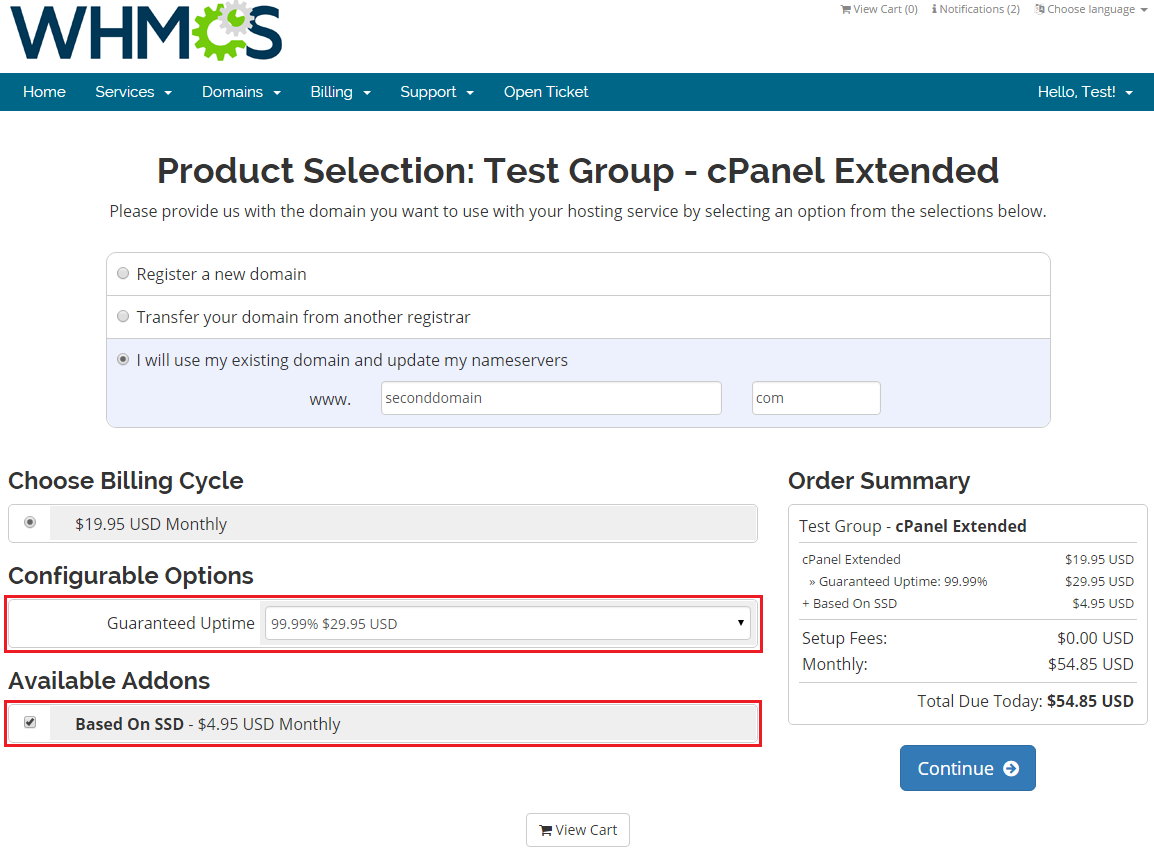Click Based On SSD in Order Summary
1154x858 pixels.
click(849, 603)
